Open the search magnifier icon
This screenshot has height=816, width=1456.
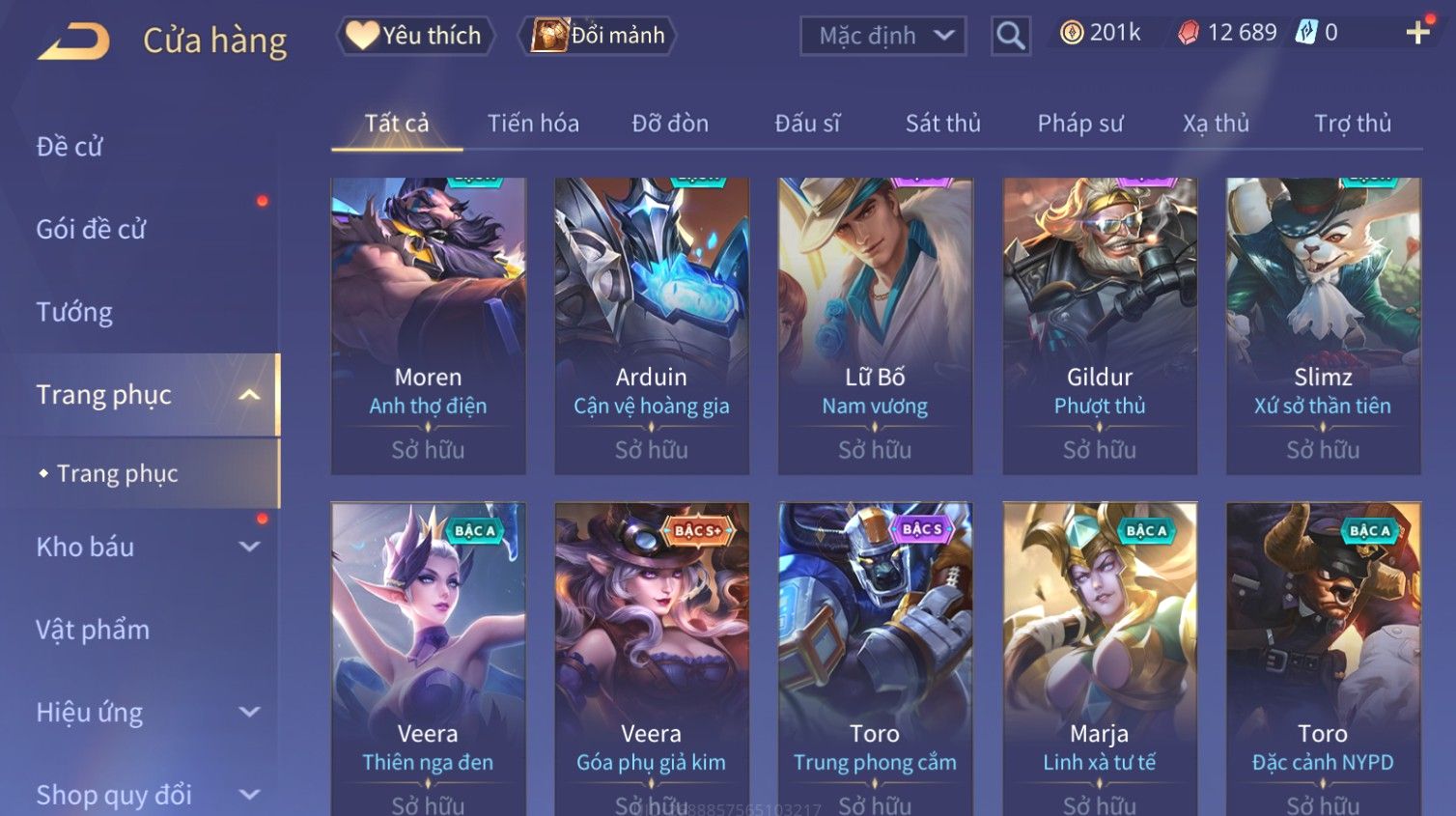pos(1010,36)
